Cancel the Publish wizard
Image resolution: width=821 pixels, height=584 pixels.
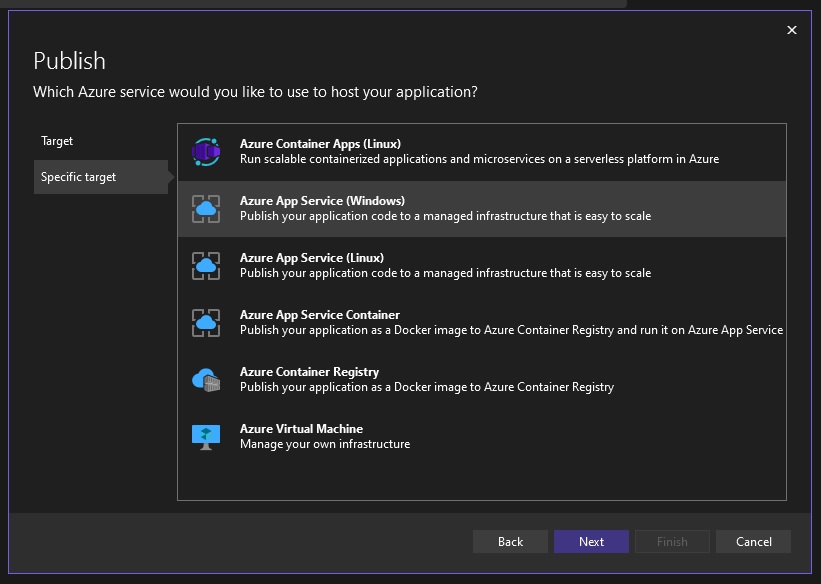[x=753, y=542]
